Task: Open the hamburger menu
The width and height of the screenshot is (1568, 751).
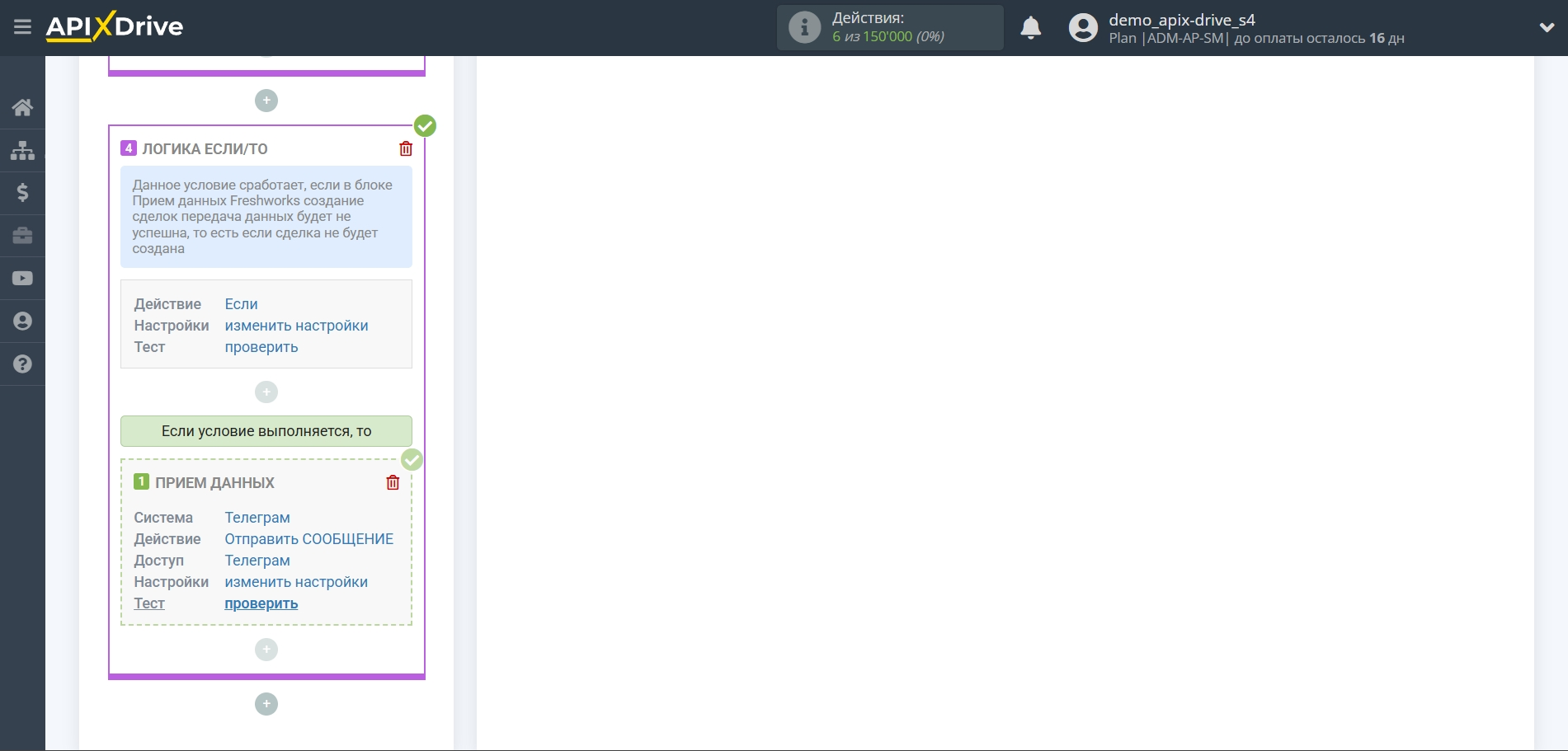Action: (x=22, y=27)
